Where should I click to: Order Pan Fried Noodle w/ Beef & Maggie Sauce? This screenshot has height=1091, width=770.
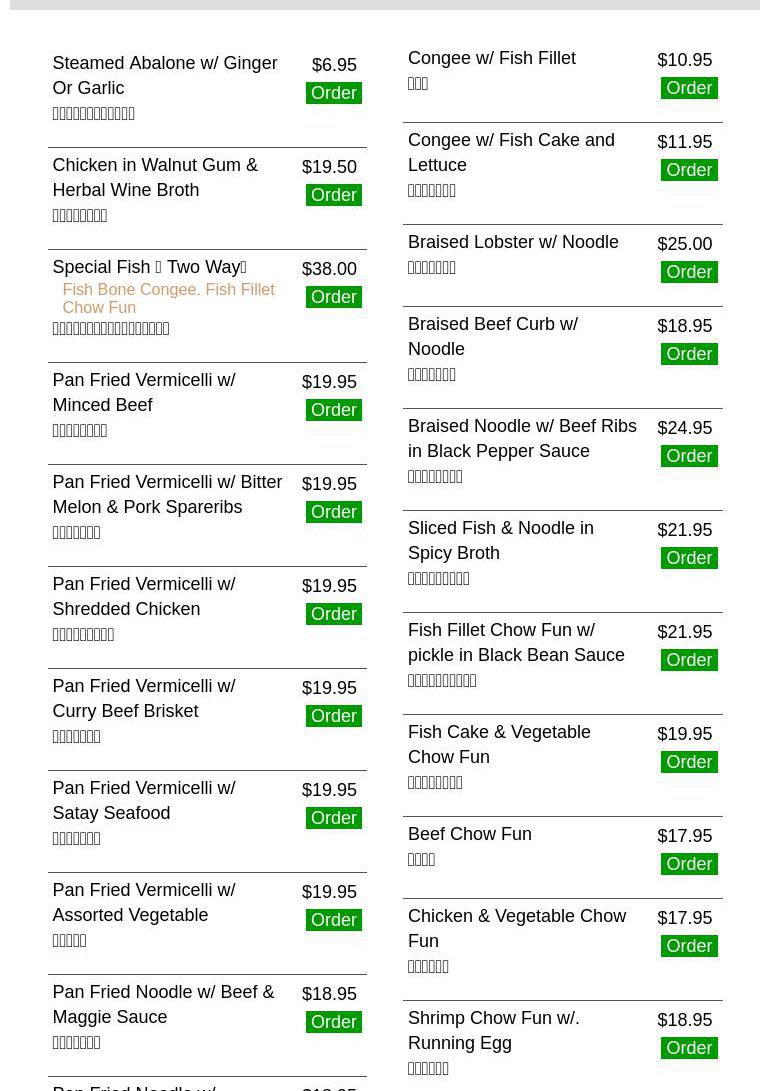[x=333, y=1022]
